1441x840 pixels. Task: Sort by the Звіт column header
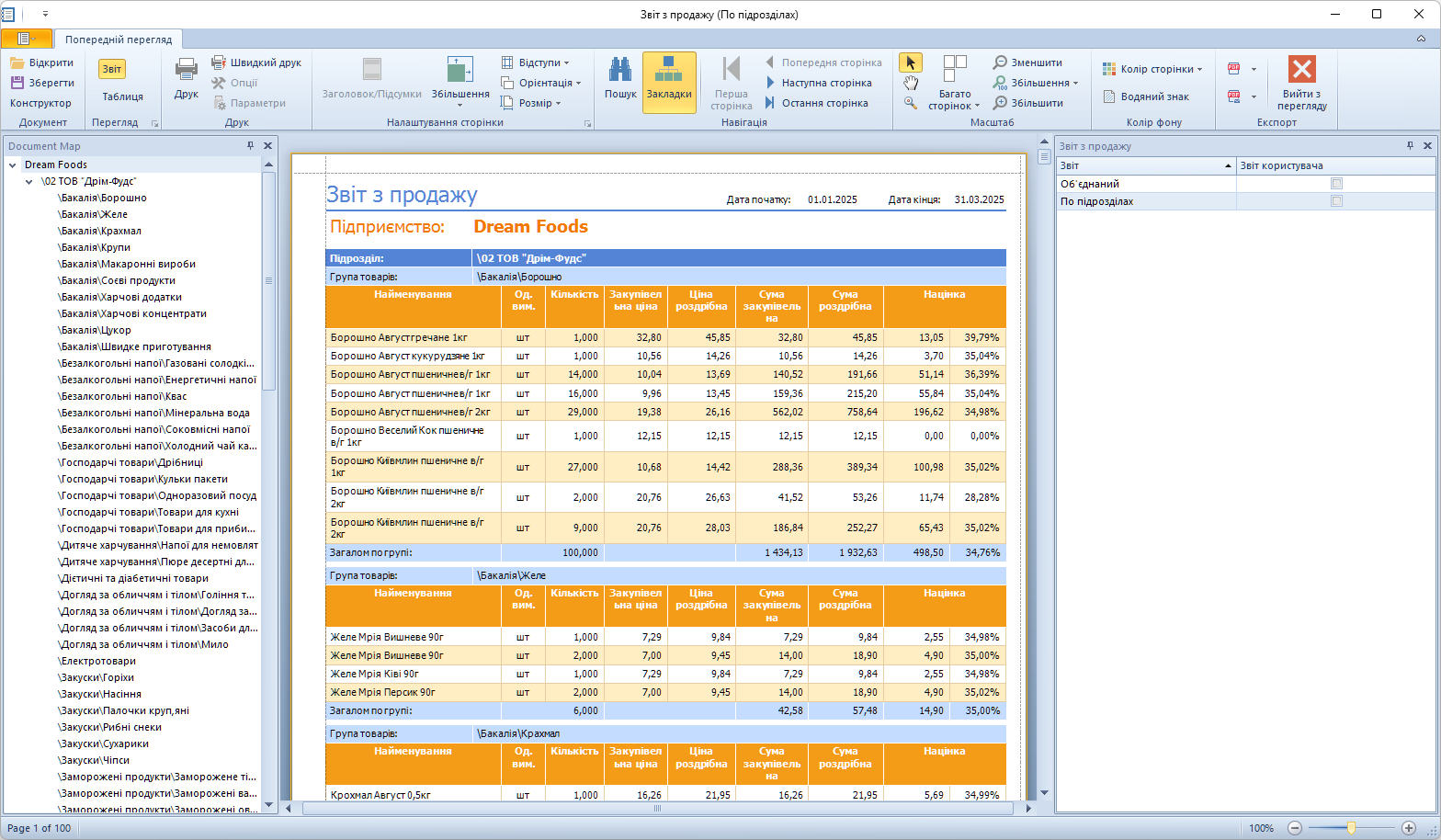tap(1146, 165)
